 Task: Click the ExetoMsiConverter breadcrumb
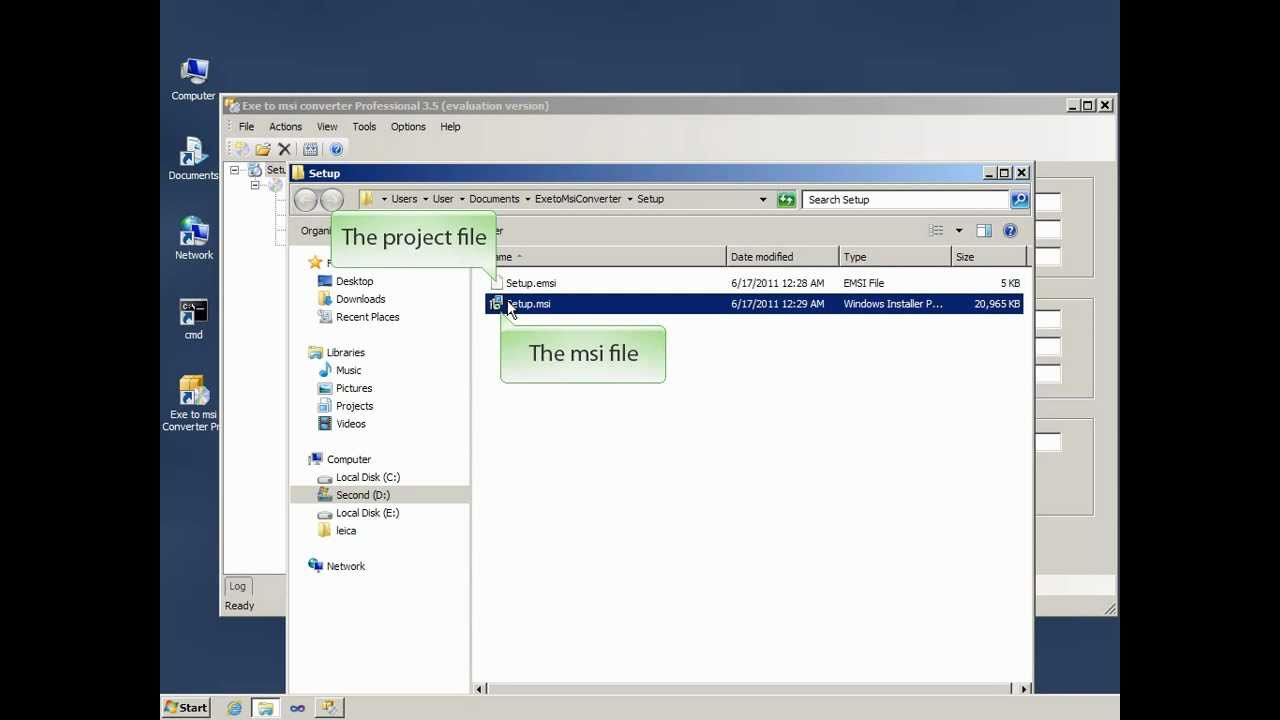[578, 199]
